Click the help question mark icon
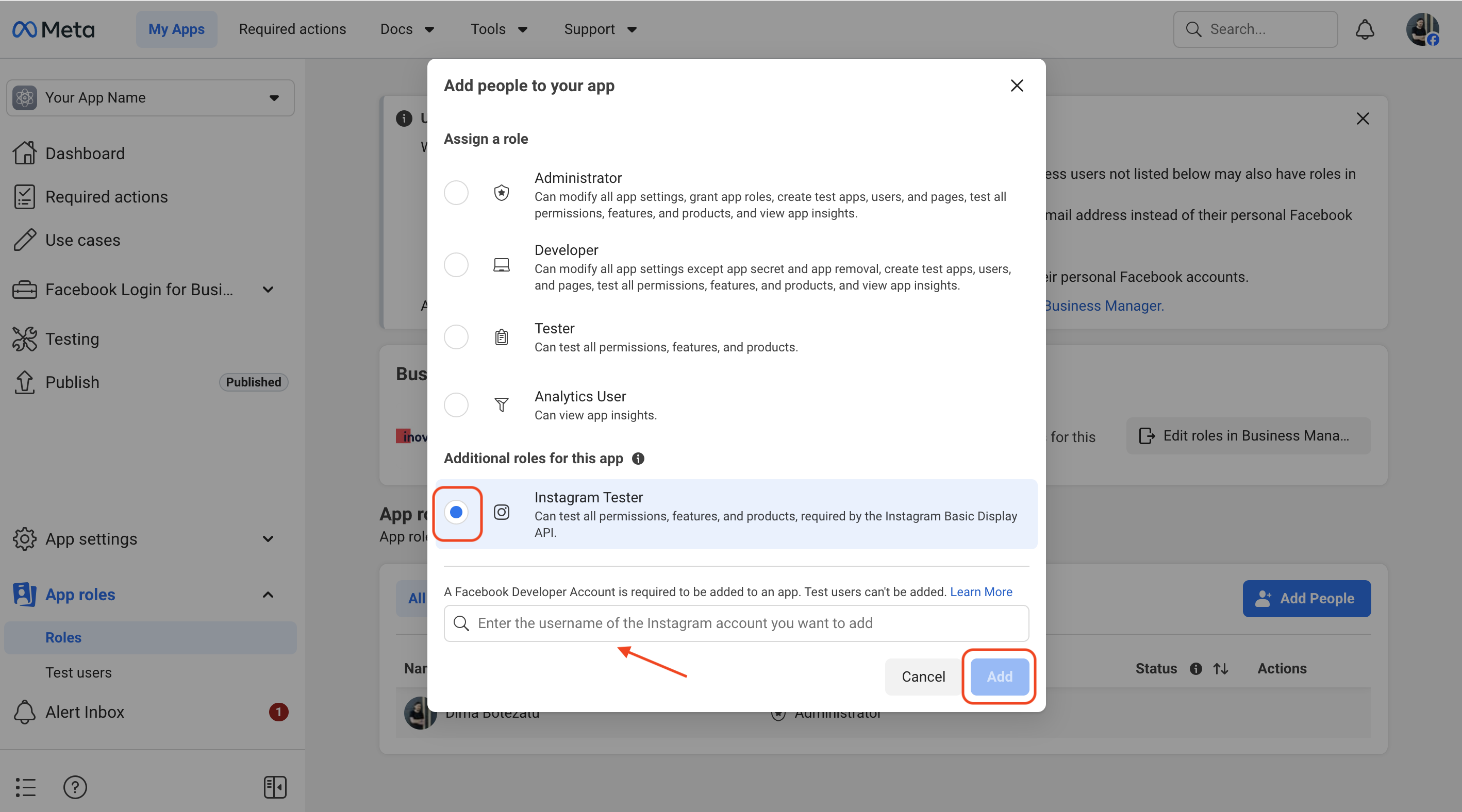The image size is (1462, 812). pyautogui.click(x=75, y=786)
